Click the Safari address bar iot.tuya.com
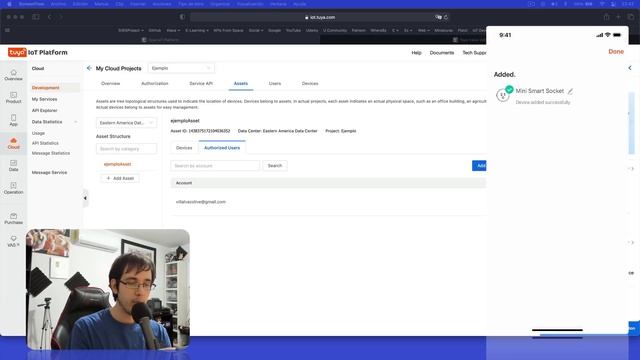The height and width of the screenshot is (360, 640). [320, 17]
